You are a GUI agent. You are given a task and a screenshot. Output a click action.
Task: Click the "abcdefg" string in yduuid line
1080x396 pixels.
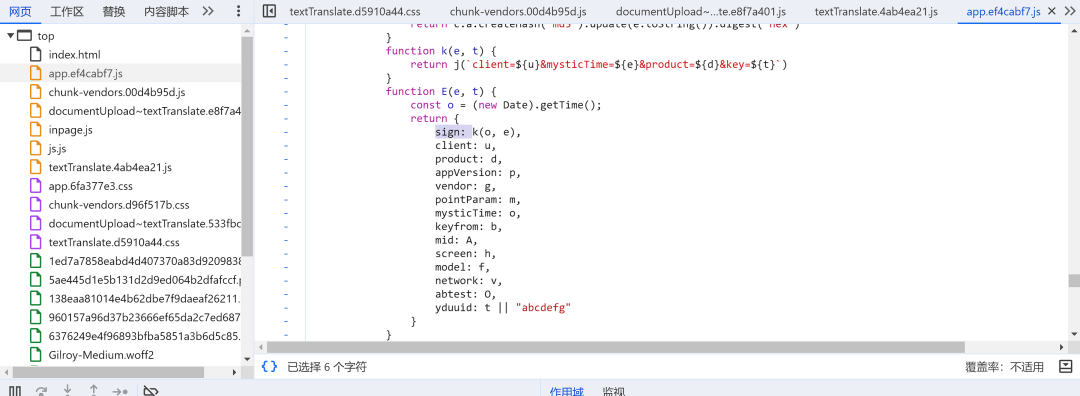543,307
